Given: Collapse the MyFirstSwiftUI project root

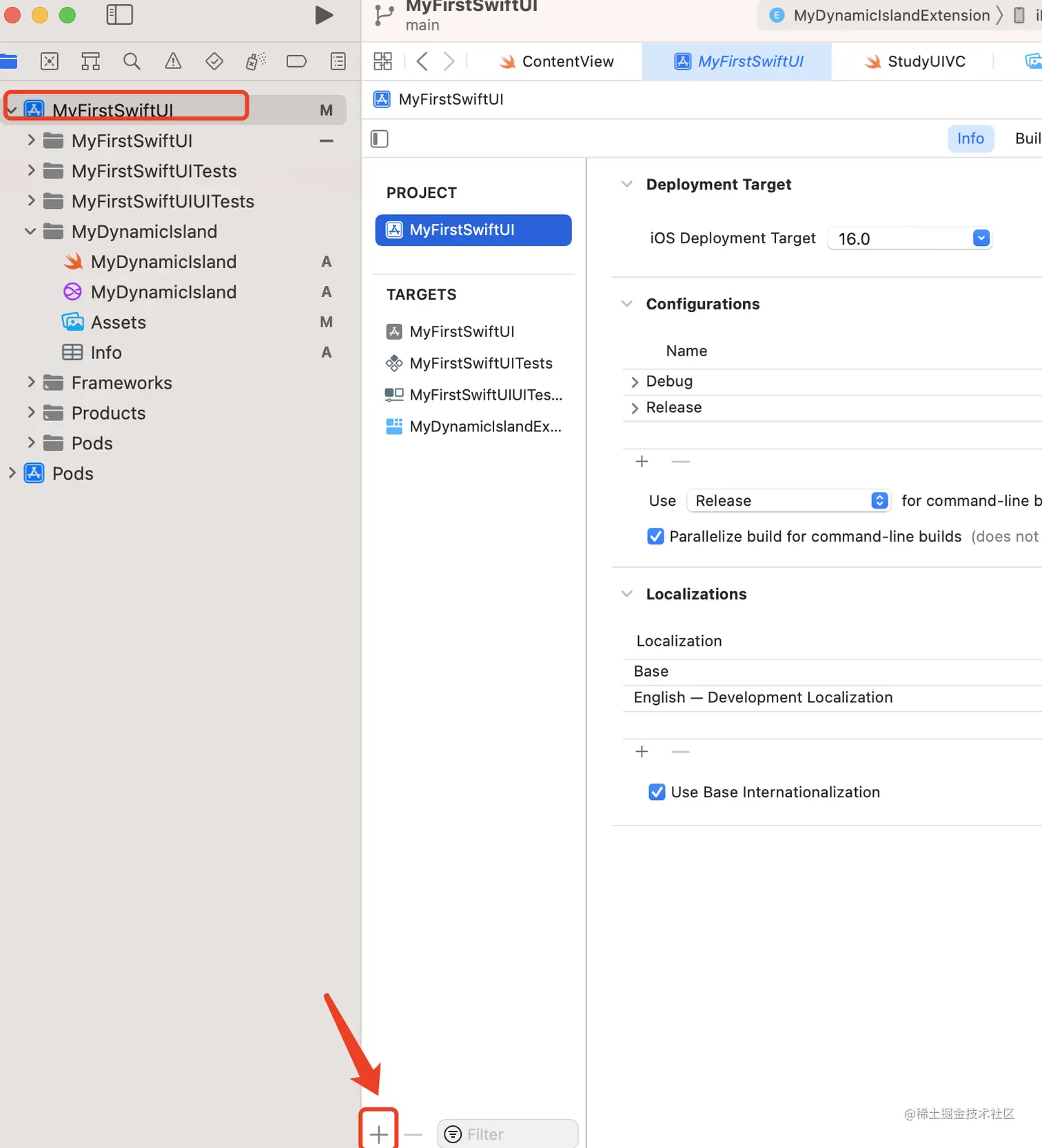Looking at the screenshot, I should coord(12,110).
